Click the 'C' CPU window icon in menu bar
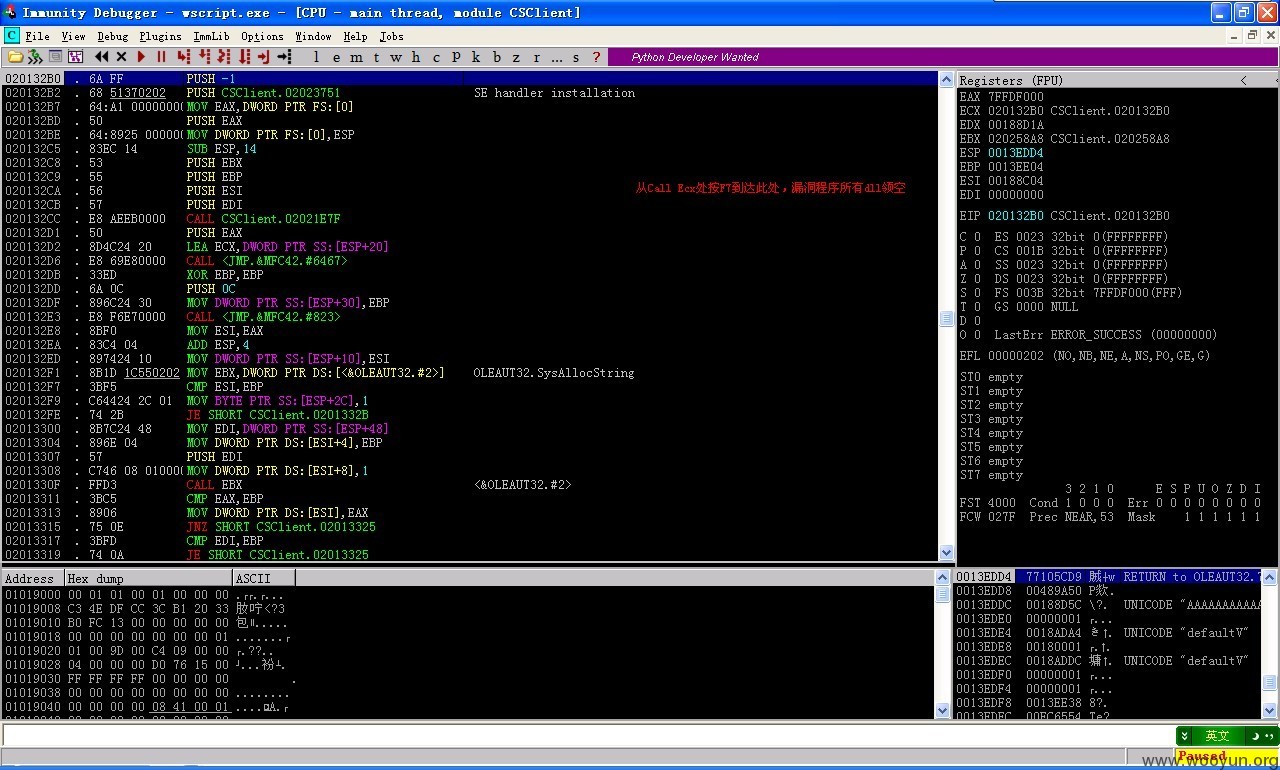Image resolution: width=1280 pixels, height=770 pixels. click(12, 35)
